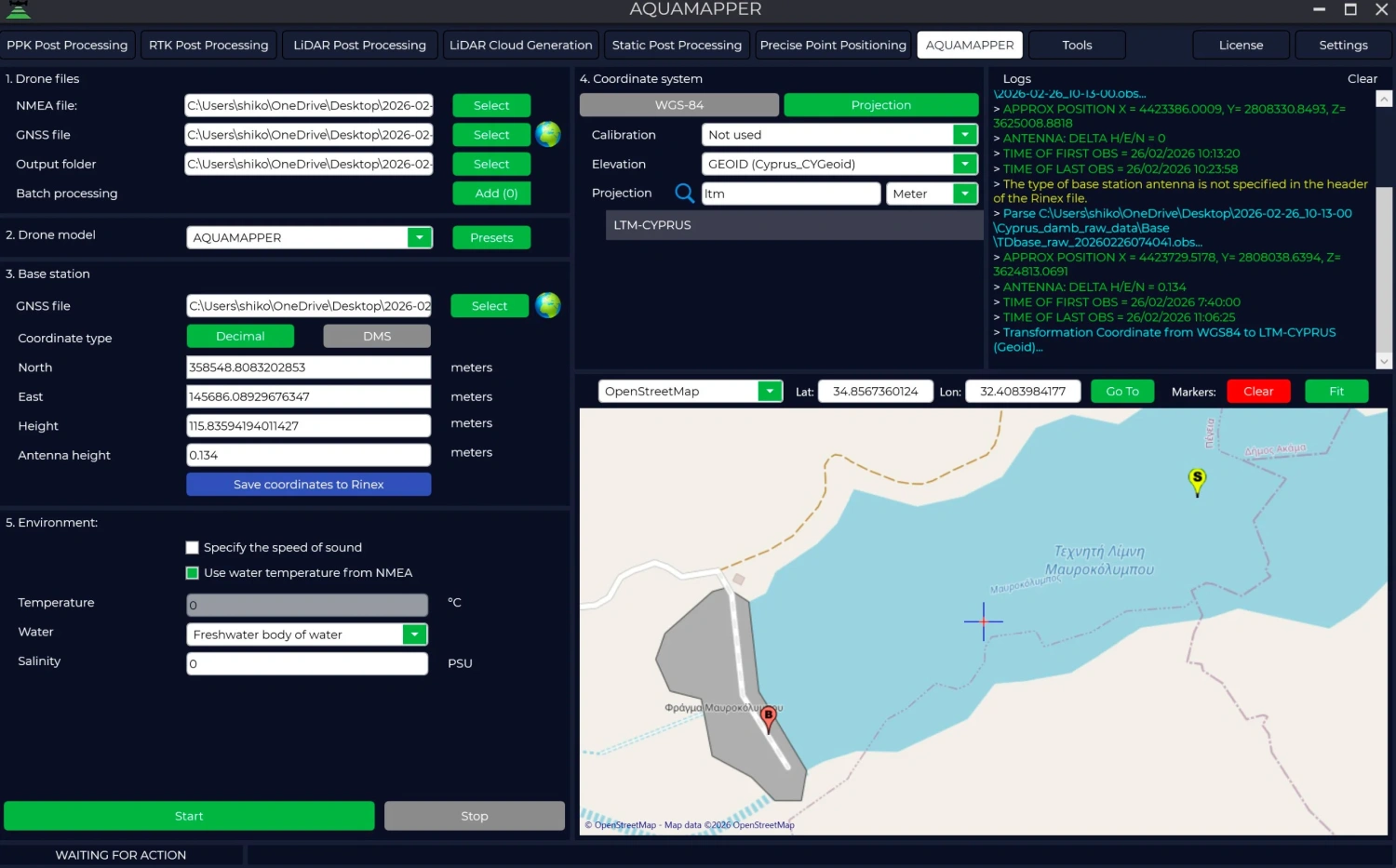Click the red Clear markers button
Viewport: 1396px width, 868px height.
tap(1258, 392)
